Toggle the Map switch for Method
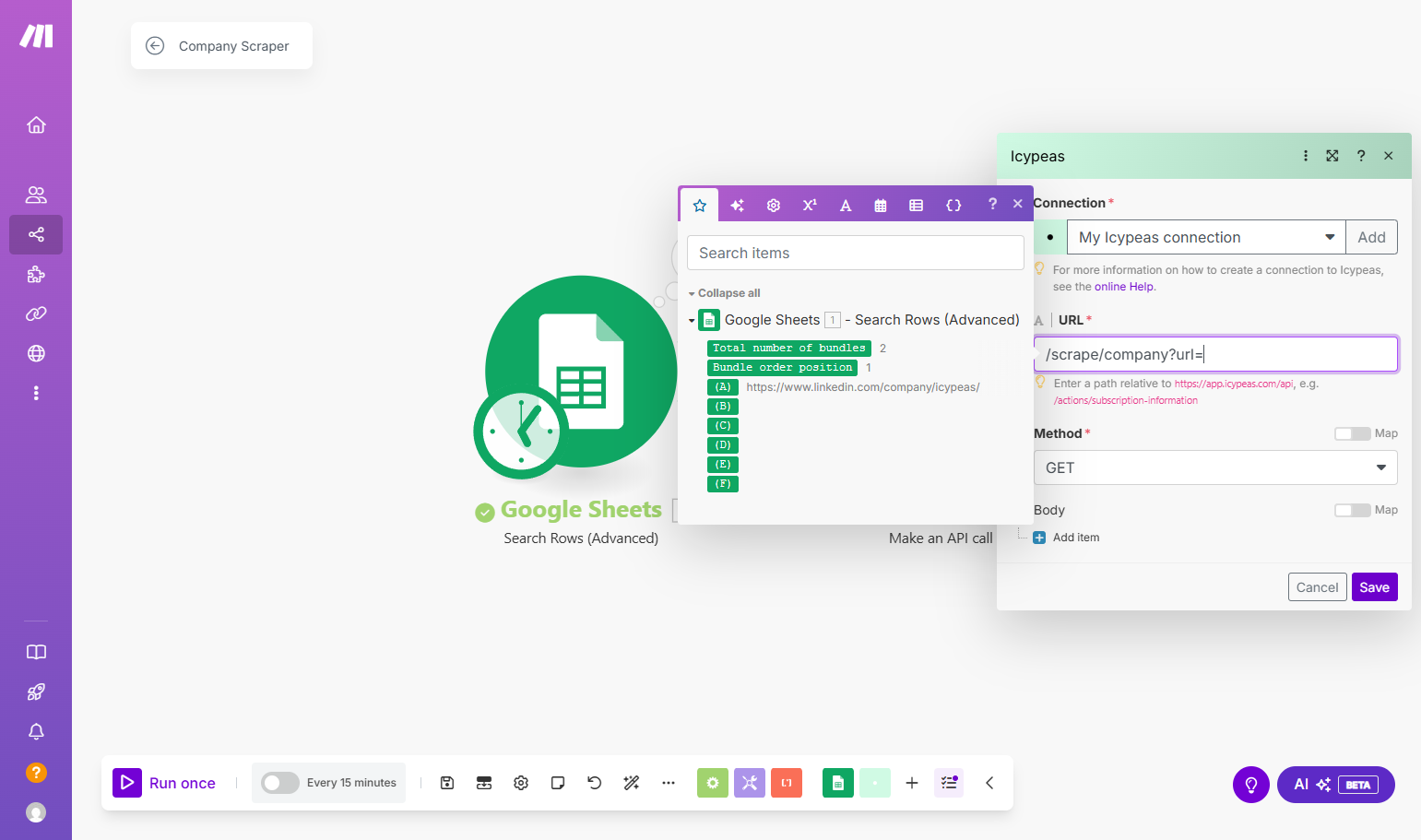The height and width of the screenshot is (840, 1421). [1352, 433]
